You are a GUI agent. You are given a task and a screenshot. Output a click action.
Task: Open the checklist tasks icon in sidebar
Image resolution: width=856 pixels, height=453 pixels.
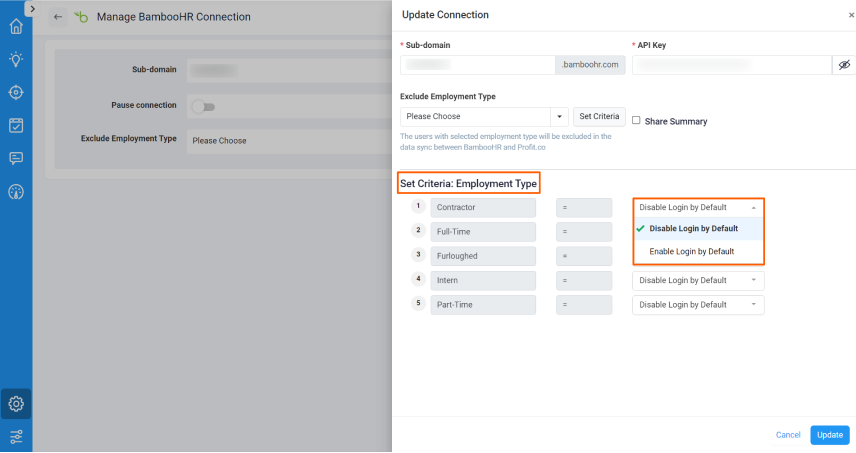(16, 125)
